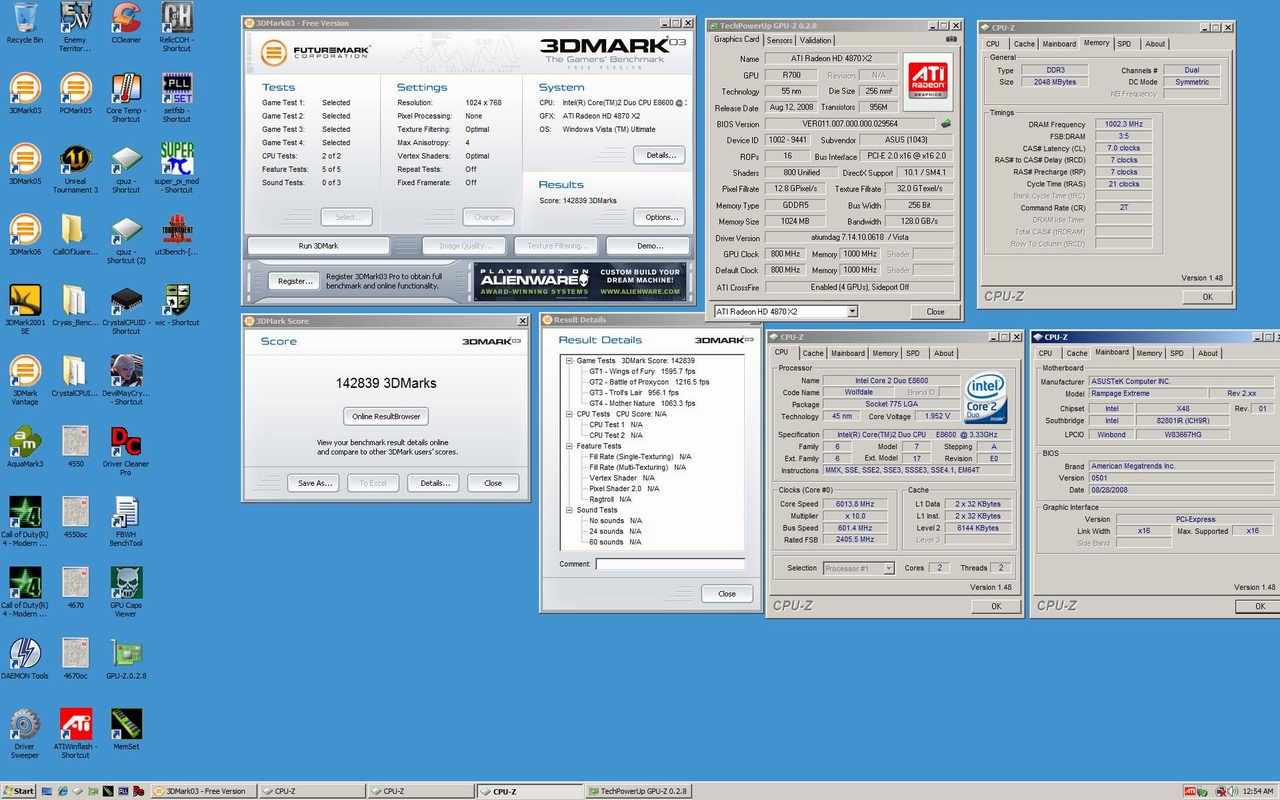Click Details... in the 3DMark Score window
The image size is (1280, 800).
(x=434, y=483)
